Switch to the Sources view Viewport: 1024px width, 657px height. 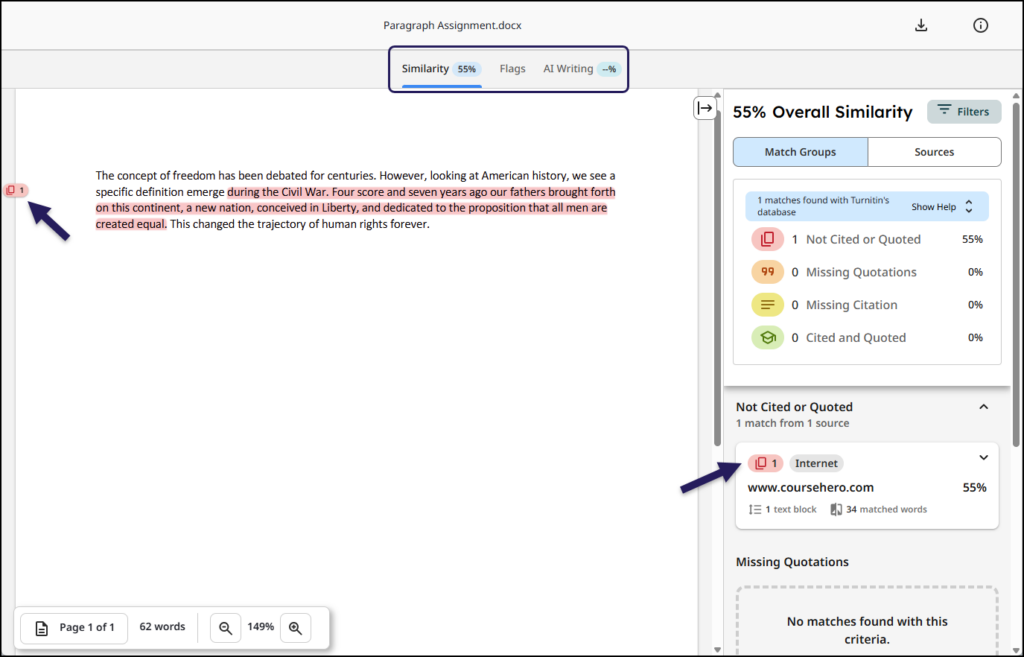pos(934,151)
